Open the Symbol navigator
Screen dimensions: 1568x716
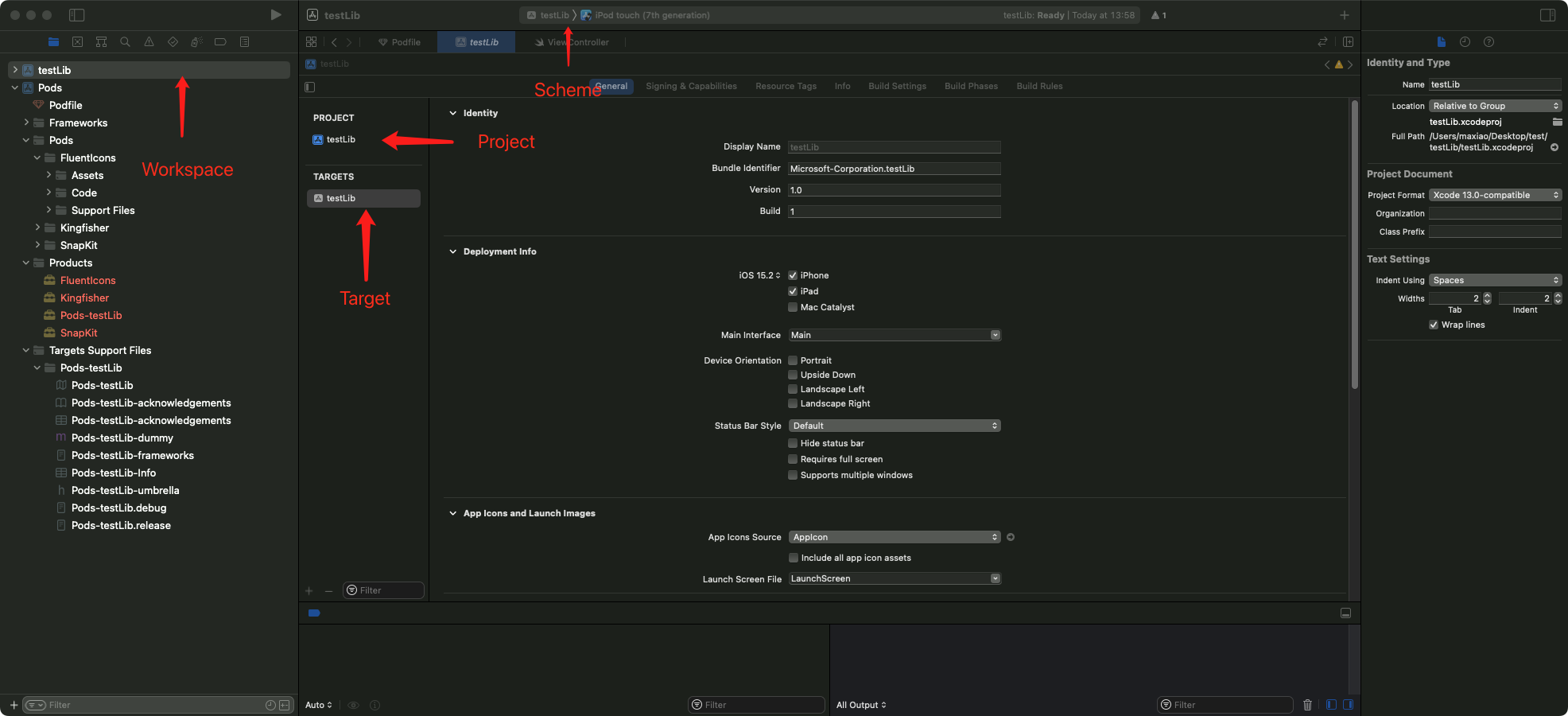pyautogui.click(x=101, y=42)
